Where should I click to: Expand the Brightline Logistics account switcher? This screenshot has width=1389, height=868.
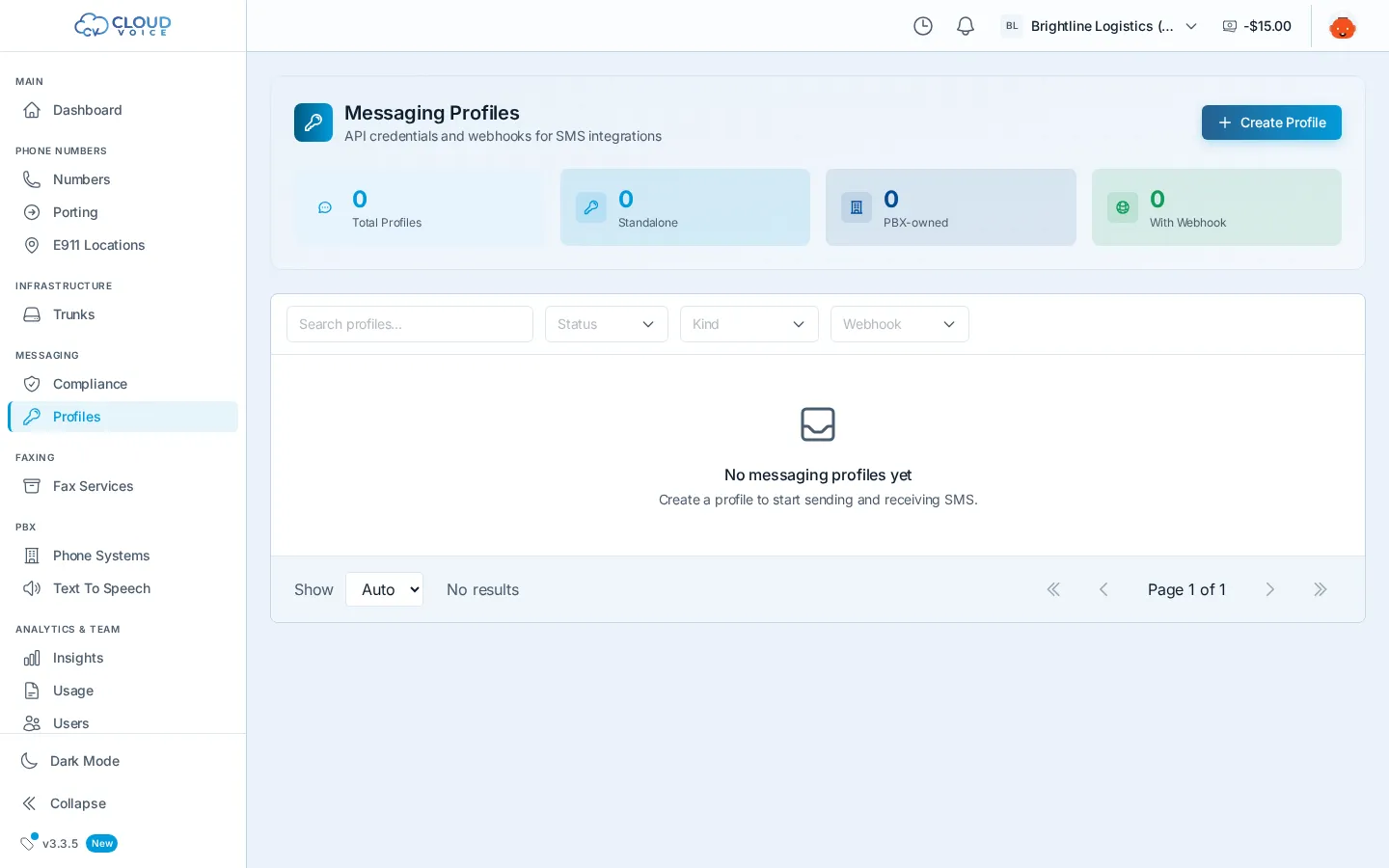(x=1099, y=26)
